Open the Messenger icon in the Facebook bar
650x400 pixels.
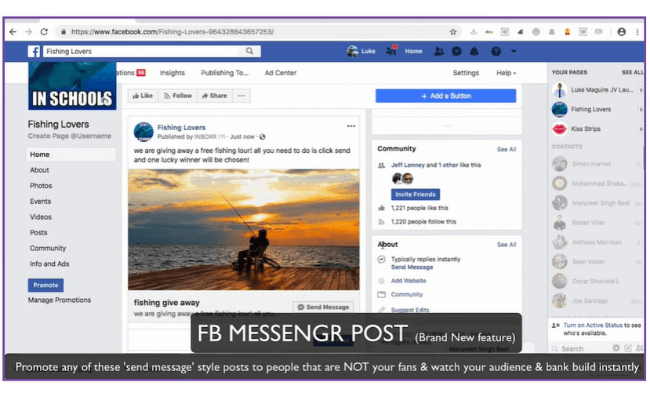click(456, 51)
